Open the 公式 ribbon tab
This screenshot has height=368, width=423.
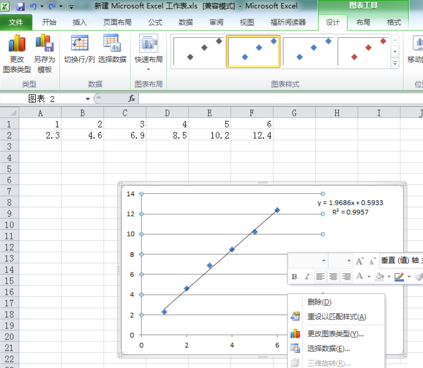(x=155, y=22)
